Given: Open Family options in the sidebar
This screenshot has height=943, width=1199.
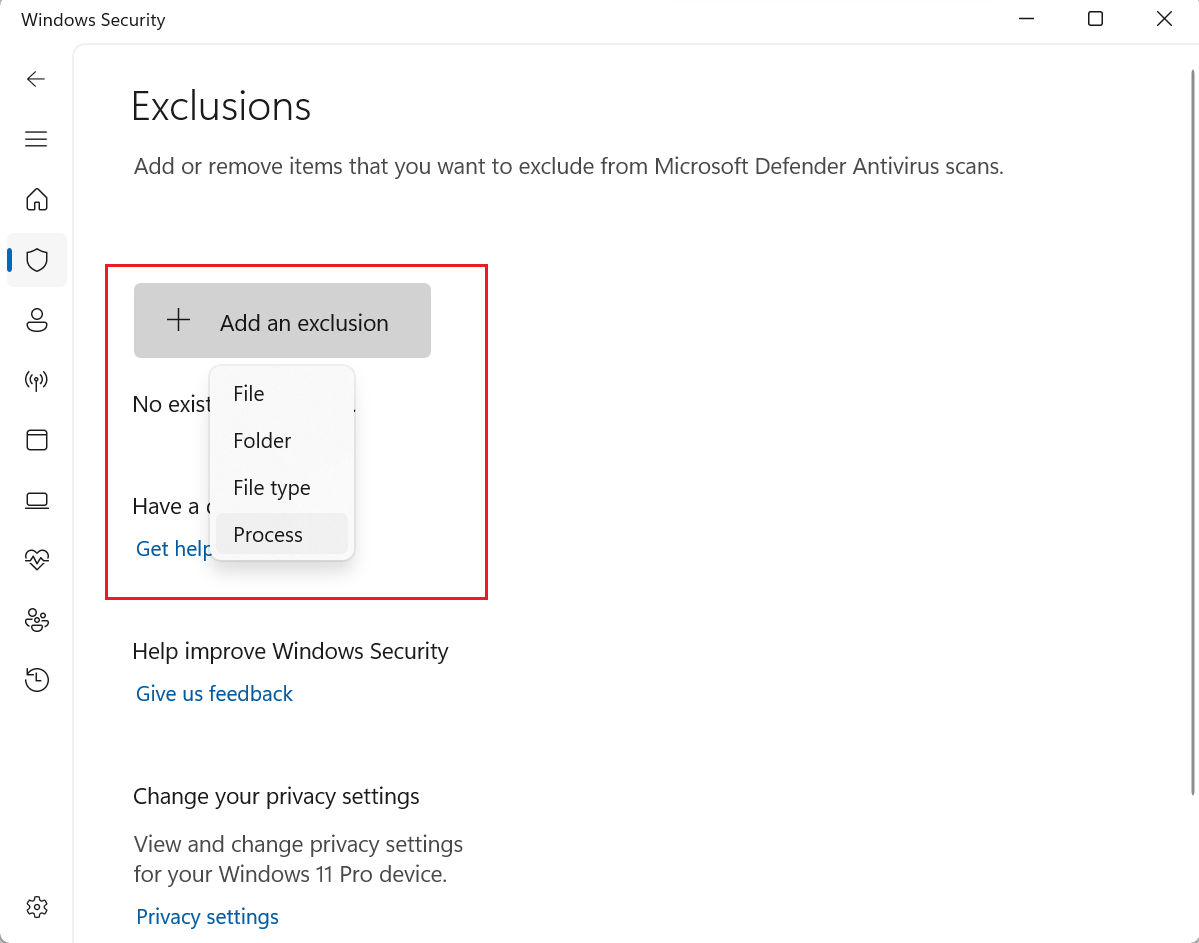Looking at the screenshot, I should pyautogui.click(x=36, y=620).
